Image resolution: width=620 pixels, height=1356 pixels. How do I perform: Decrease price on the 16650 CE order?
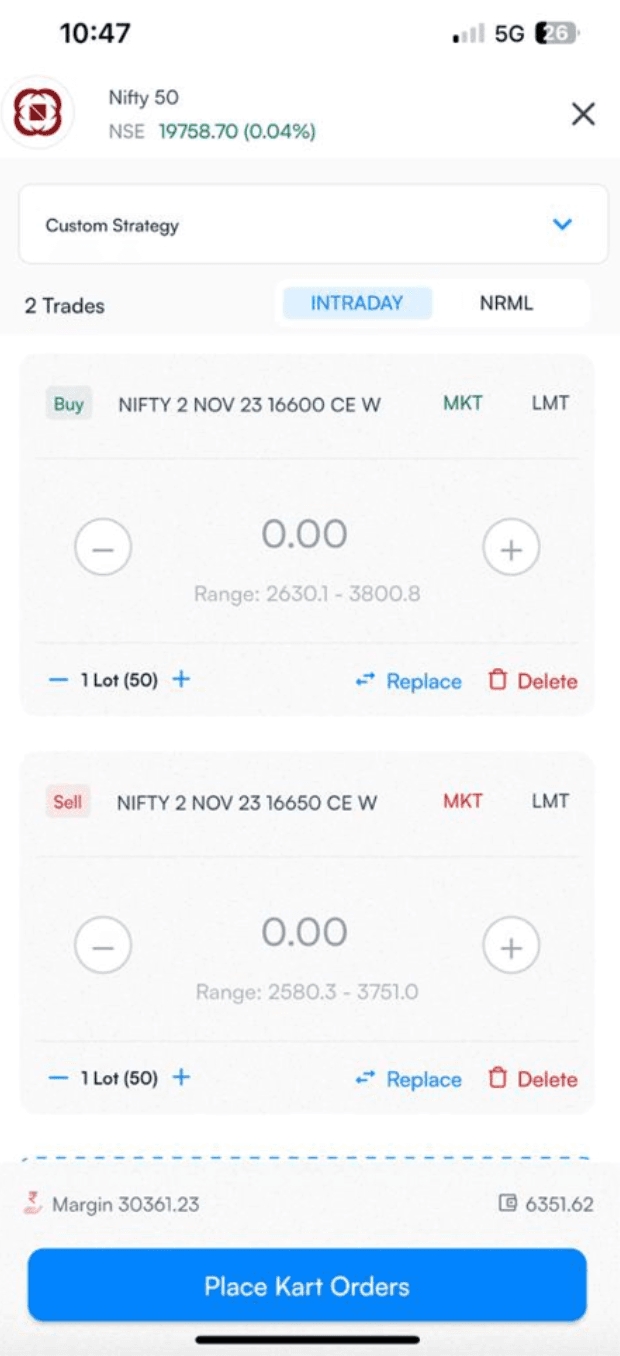coord(103,946)
